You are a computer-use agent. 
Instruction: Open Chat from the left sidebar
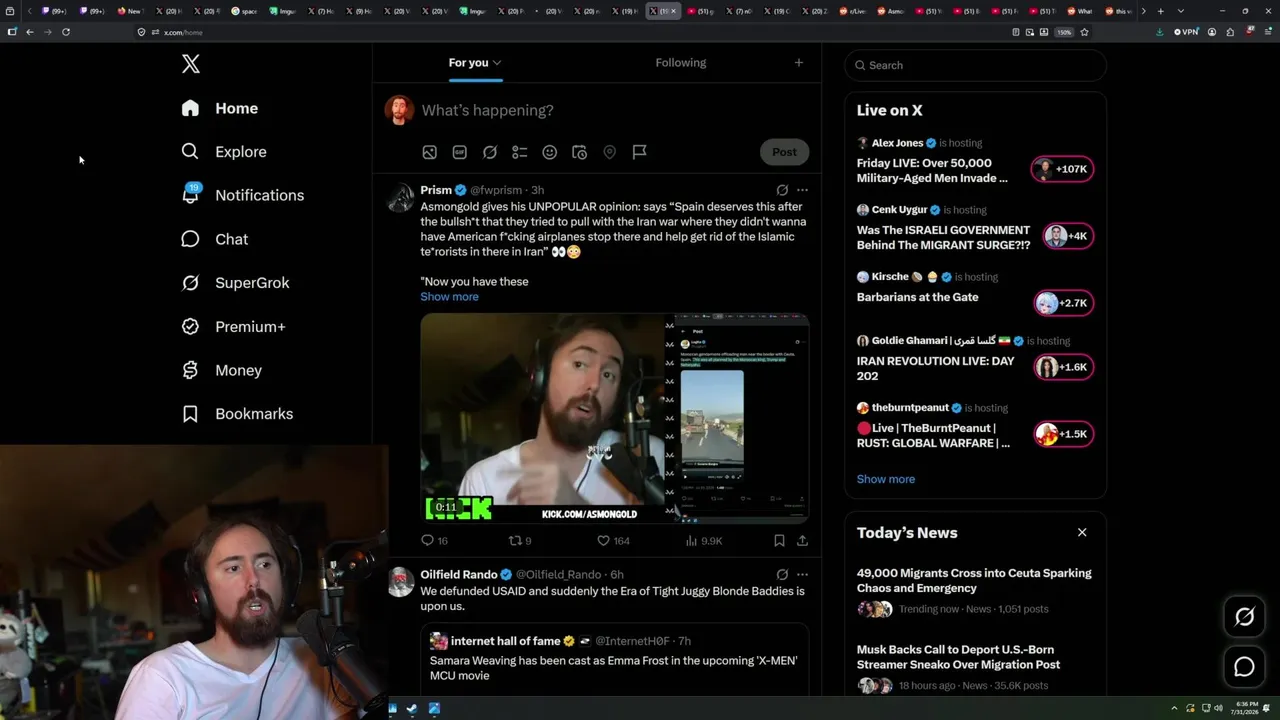point(214,239)
